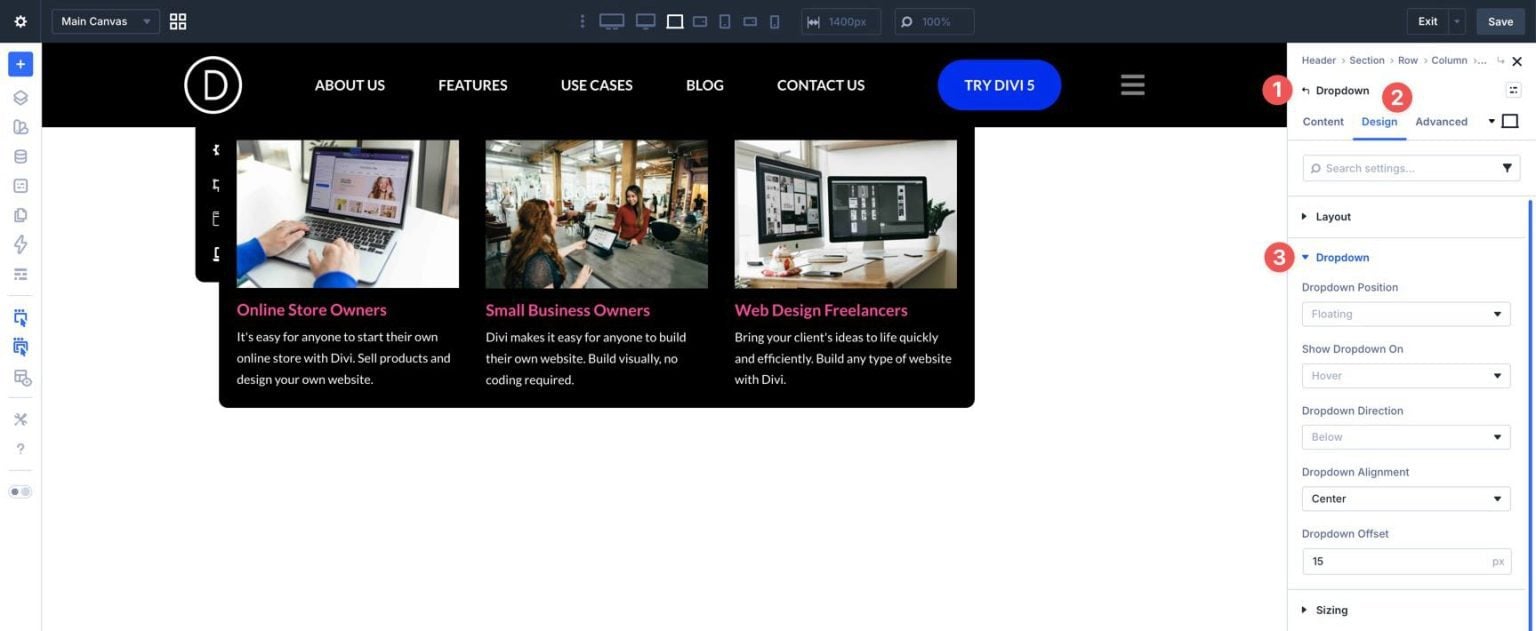This screenshot has height=631, width=1536.
Task: Click the square panel state icon beside Advanced
Action: point(1510,122)
